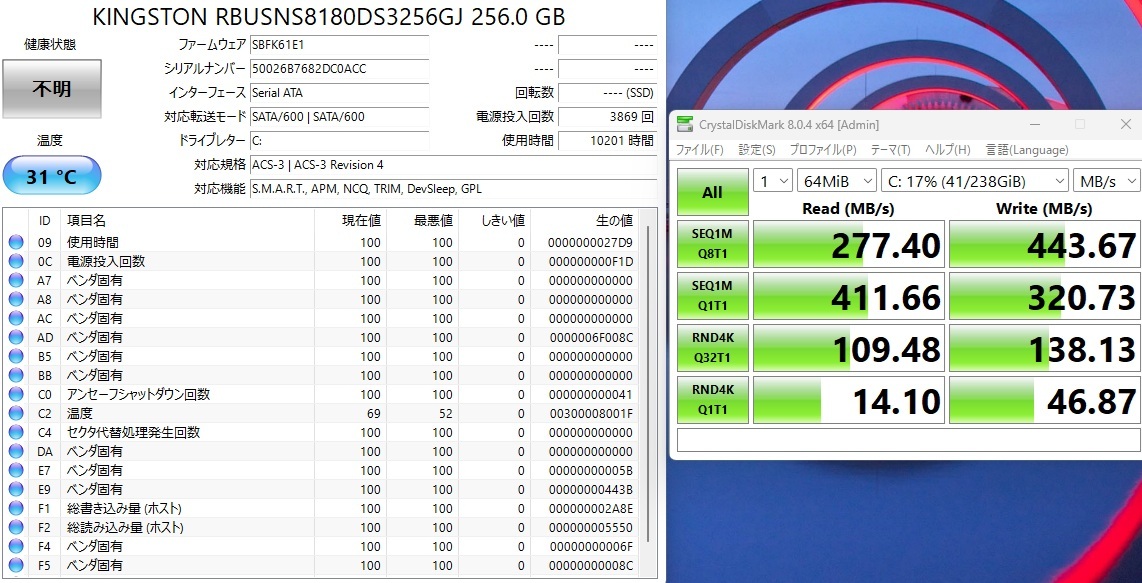Click the 不明 health status button

pyautogui.click(x=52, y=89)
